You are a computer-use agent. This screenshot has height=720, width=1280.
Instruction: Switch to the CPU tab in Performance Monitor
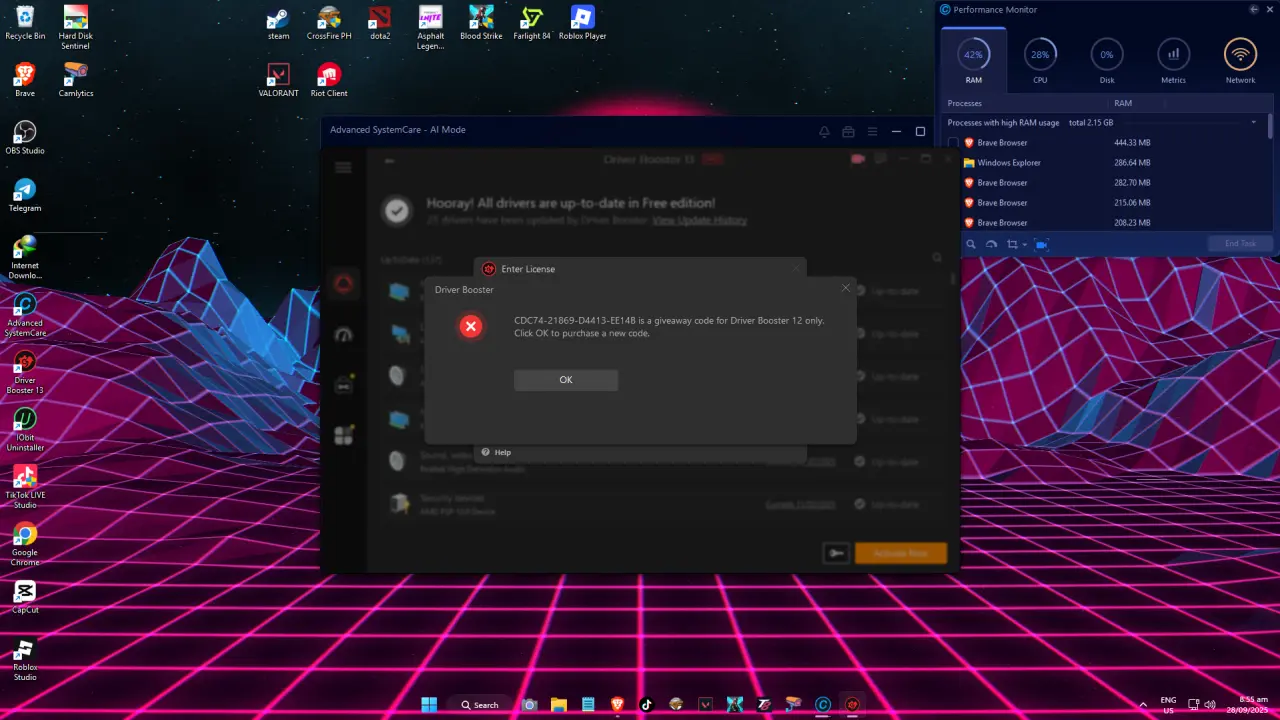(x=1040, y=61)
